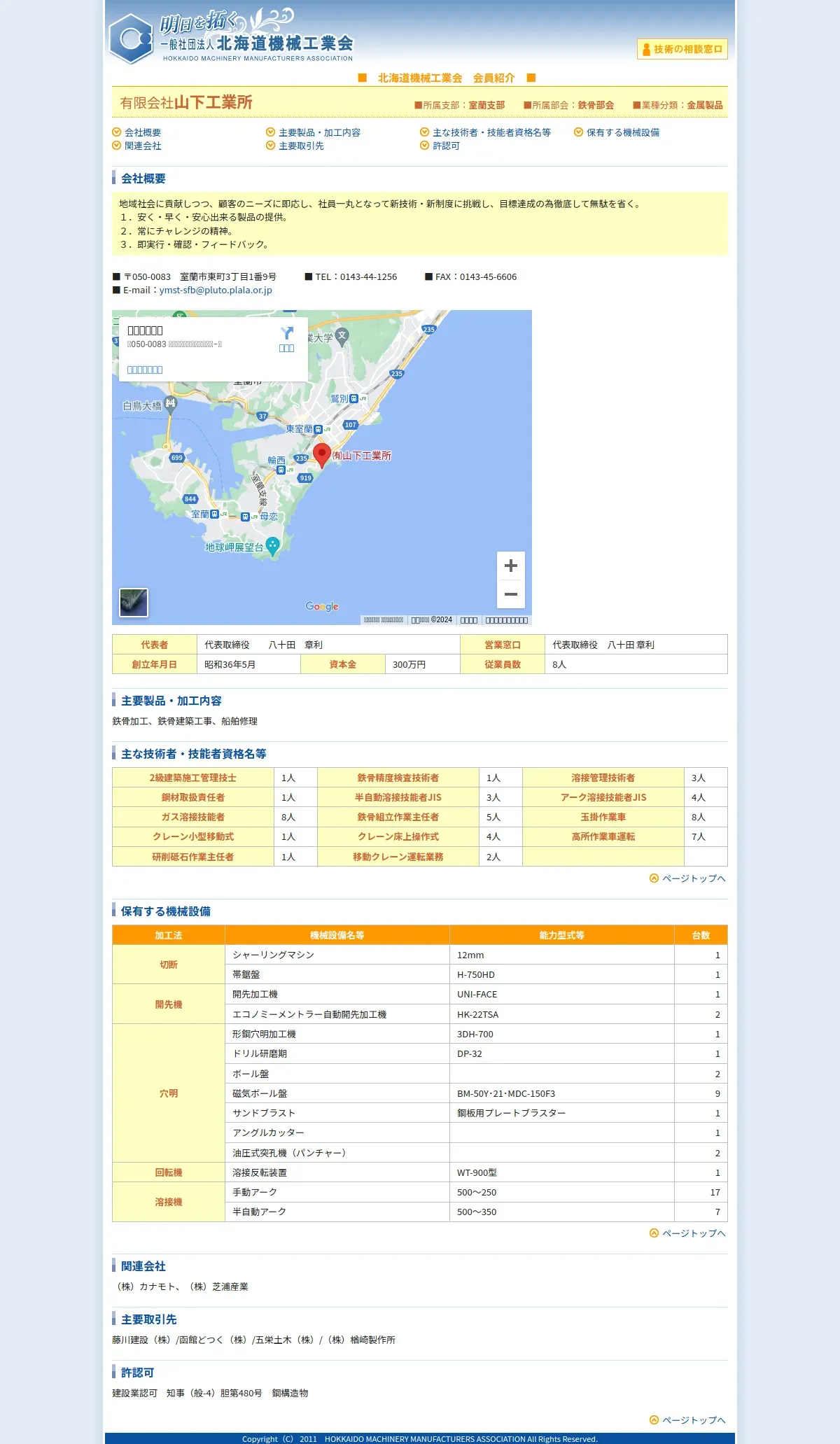Screen dimensions: 840x1444
Task: Click the 有限会社山下工業所 company heading
Action: tap(186, 102)
